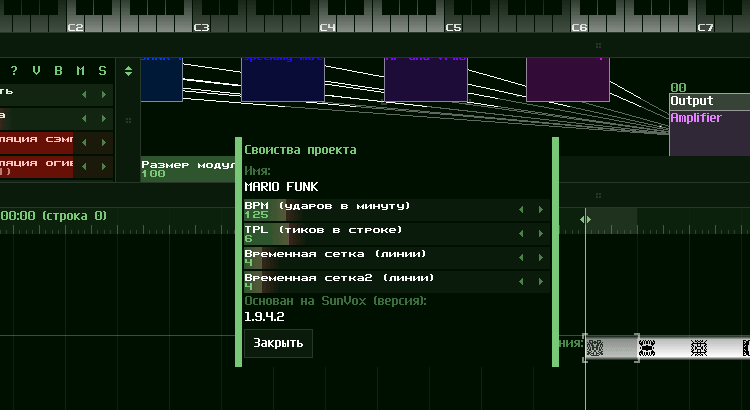Select the purple module in the middle

(426, 79)
